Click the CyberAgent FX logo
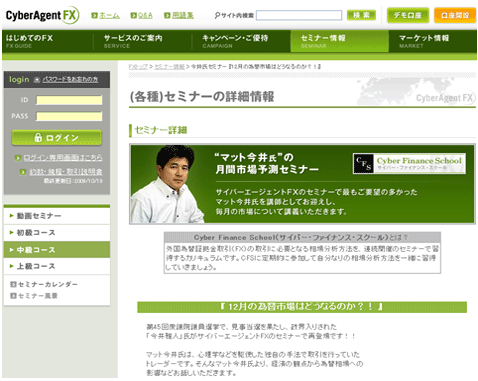The height and width of the screenshot is (381, 478). (x=42, y=15)
